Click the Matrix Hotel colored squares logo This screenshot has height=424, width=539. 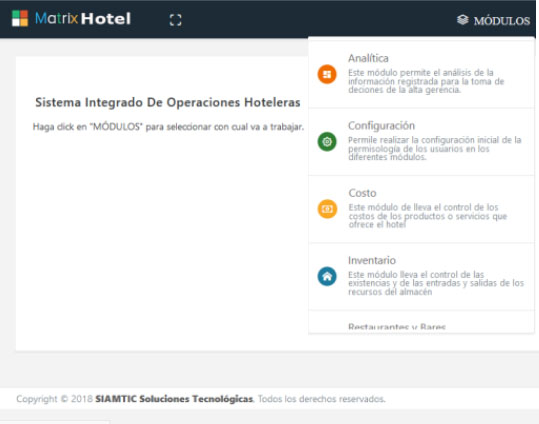pos(20,18)
